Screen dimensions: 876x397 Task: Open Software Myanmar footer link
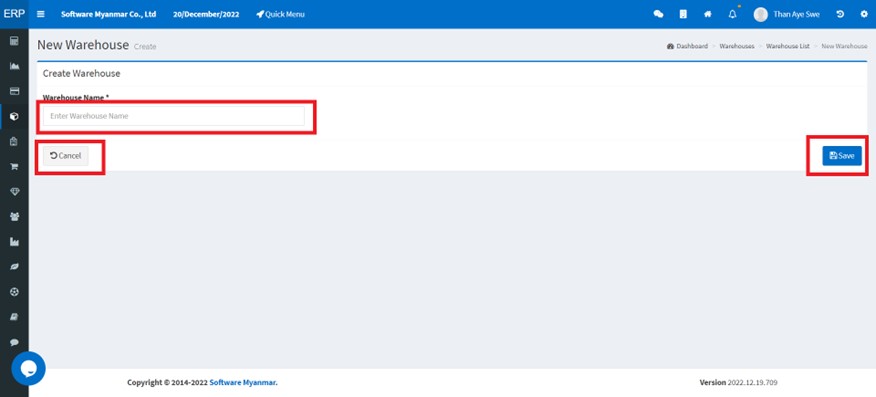244,382
